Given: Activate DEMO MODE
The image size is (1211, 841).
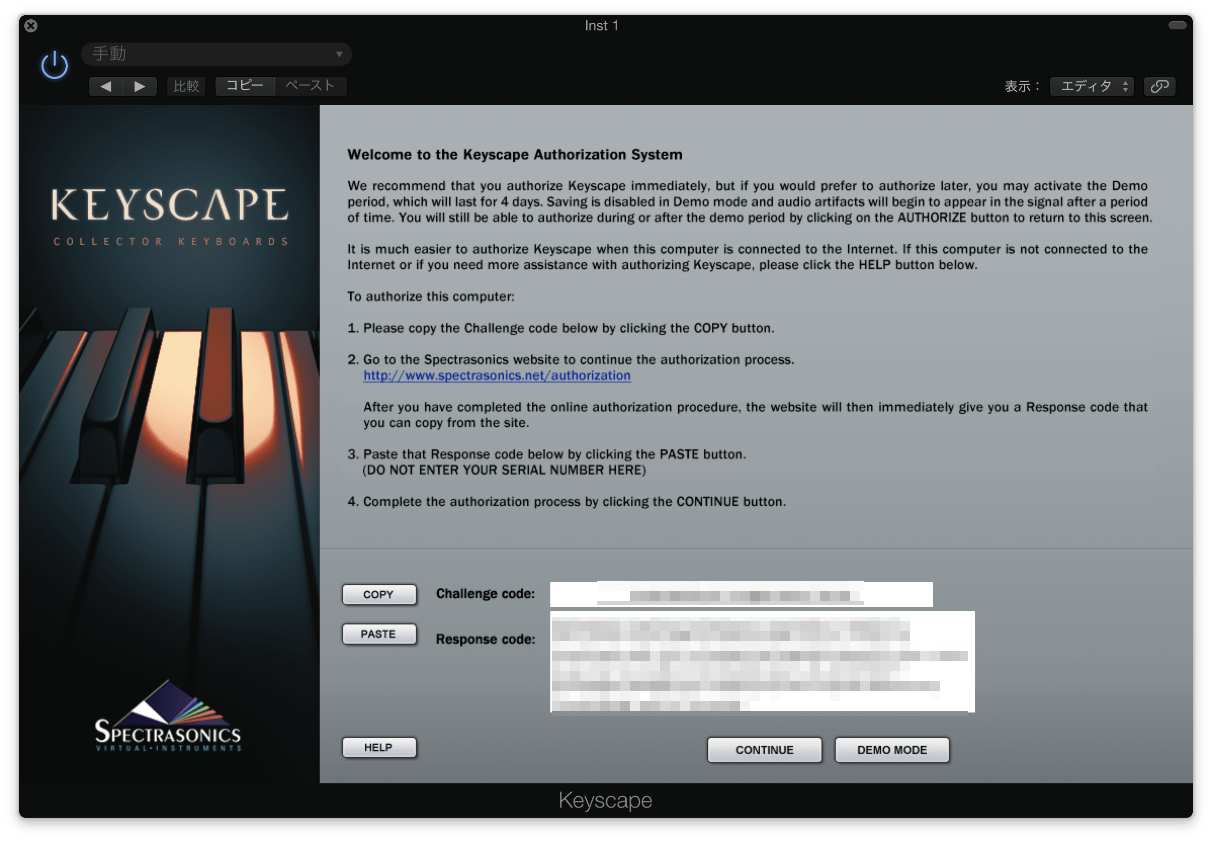Looking at the screenshot, I should coord(891,749).
